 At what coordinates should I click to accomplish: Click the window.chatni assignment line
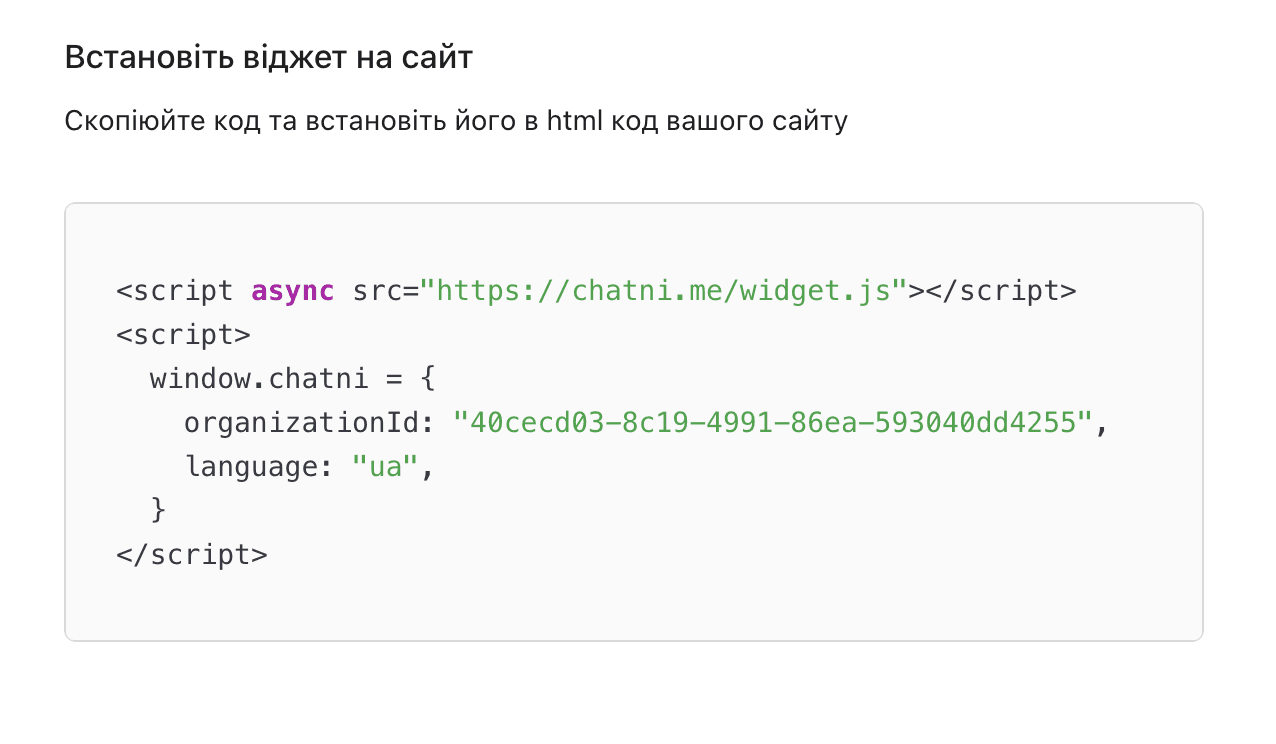(x=293, y=379)
